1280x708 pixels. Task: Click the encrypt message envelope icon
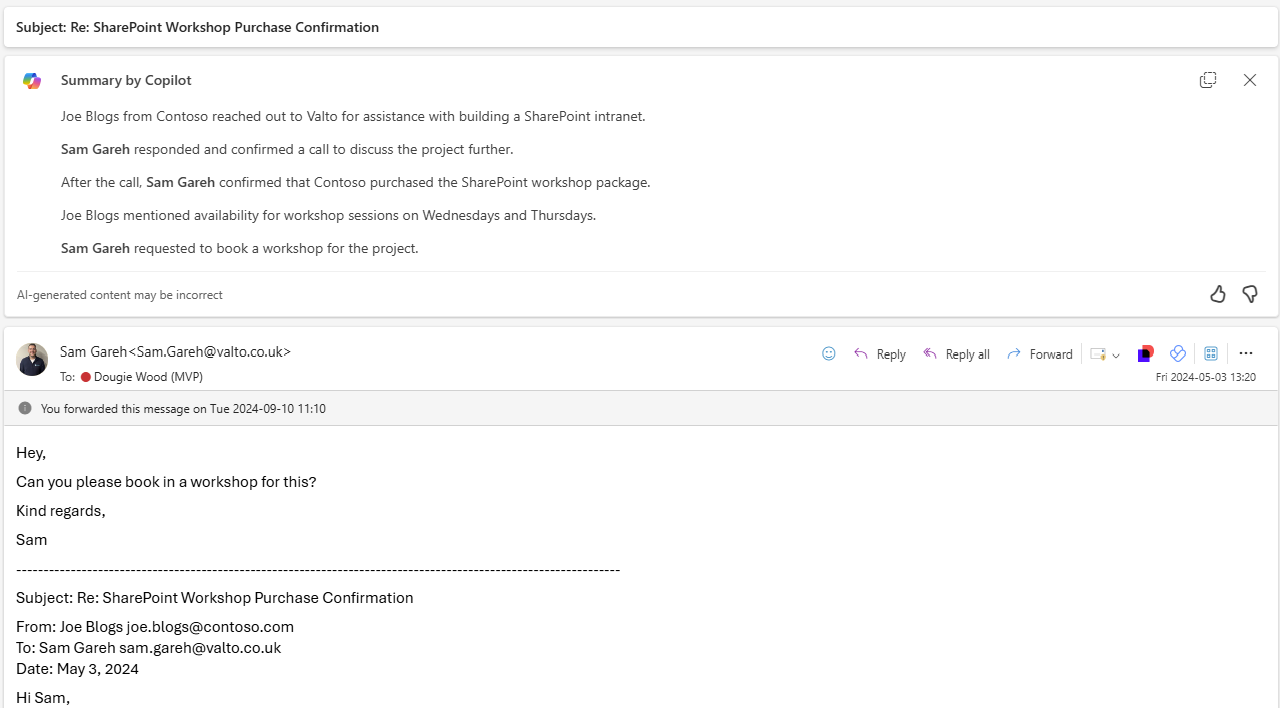coord(1098,354)
